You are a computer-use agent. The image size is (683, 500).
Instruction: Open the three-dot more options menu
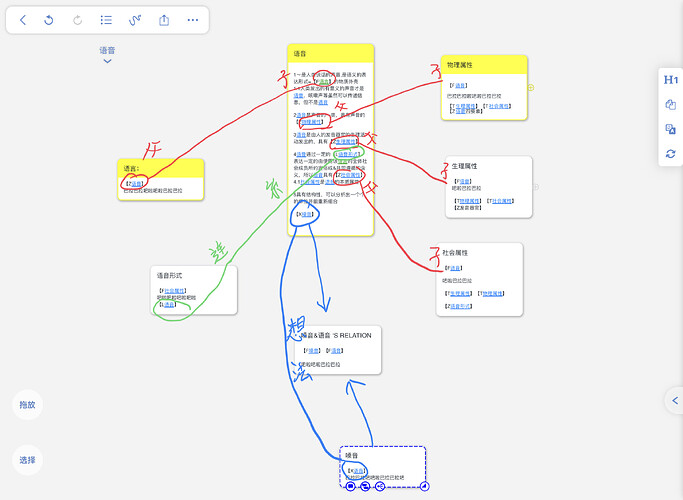tap(193, 20)
